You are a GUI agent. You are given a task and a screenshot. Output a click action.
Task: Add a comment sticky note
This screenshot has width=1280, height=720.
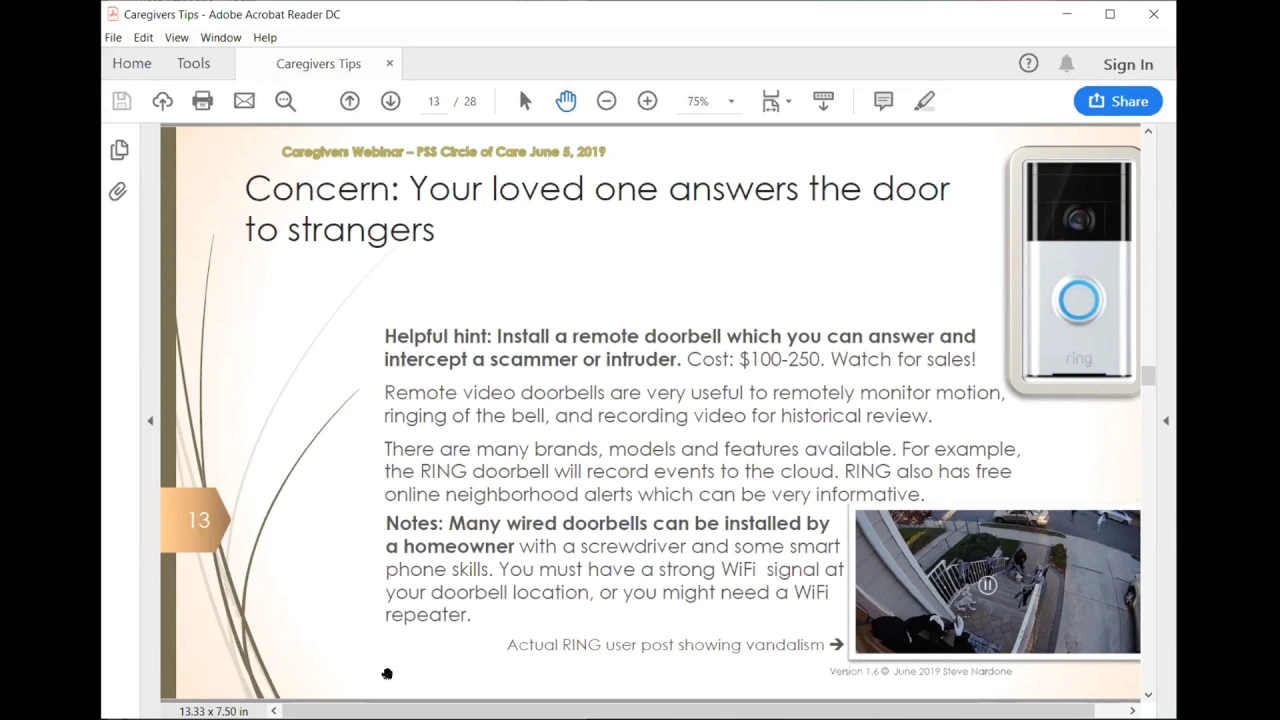pyautogui.click(x=883, y=101)
